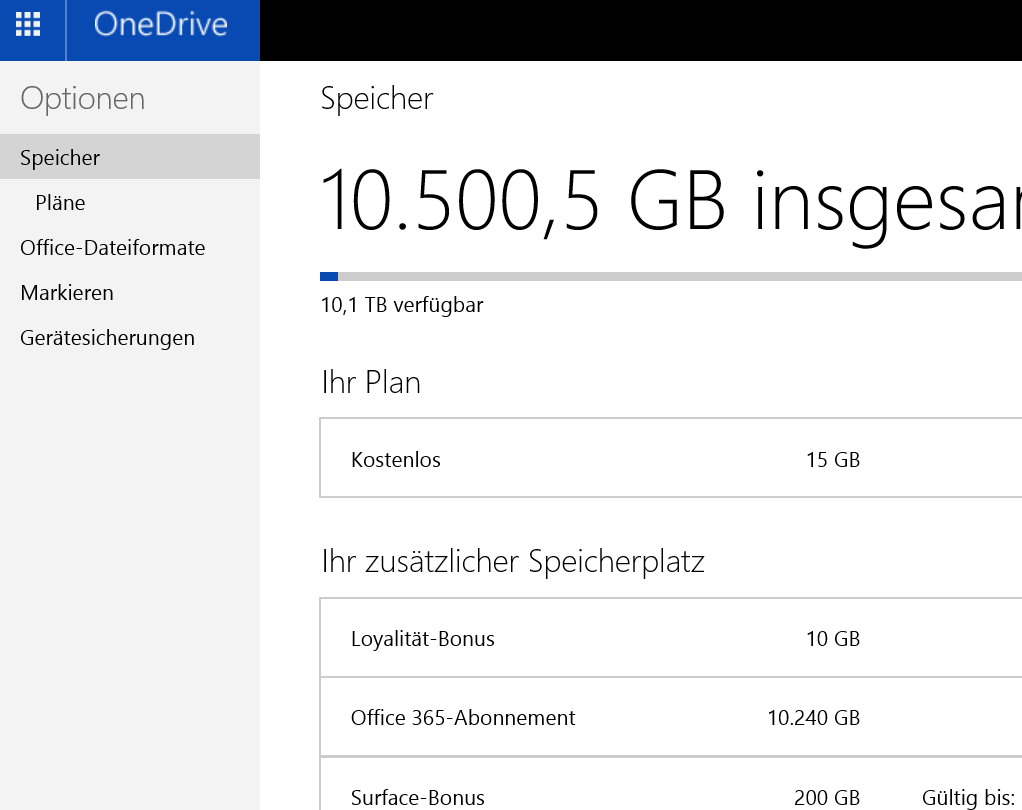1022x810 pixels.
Task: Click the Surface-Bonus entry
Action: [417, 798]
